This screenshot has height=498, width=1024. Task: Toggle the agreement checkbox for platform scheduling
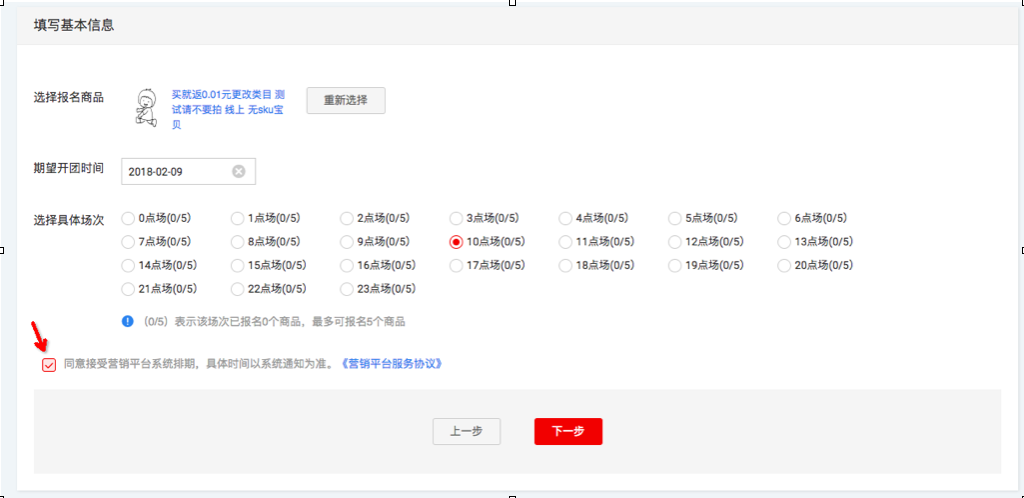click(49, 365)
